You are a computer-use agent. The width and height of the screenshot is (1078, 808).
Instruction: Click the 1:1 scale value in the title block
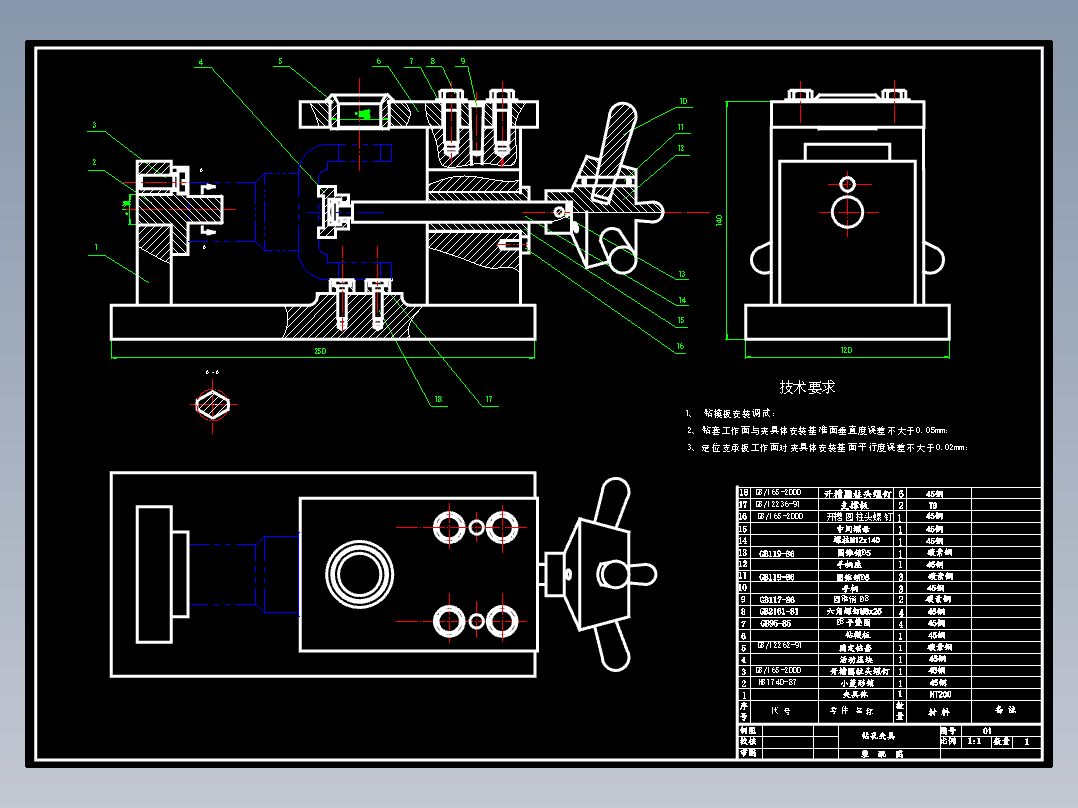974,741
